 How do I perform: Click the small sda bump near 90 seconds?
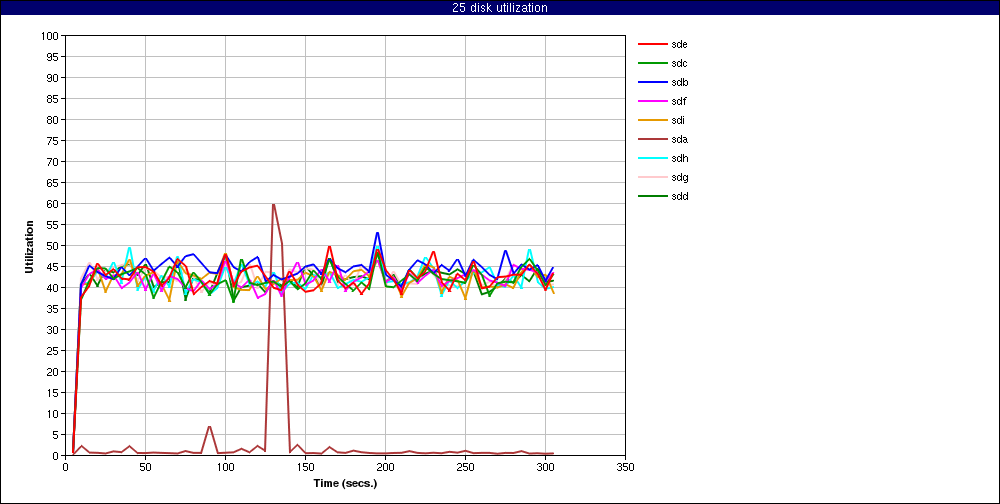pos(209,426)
